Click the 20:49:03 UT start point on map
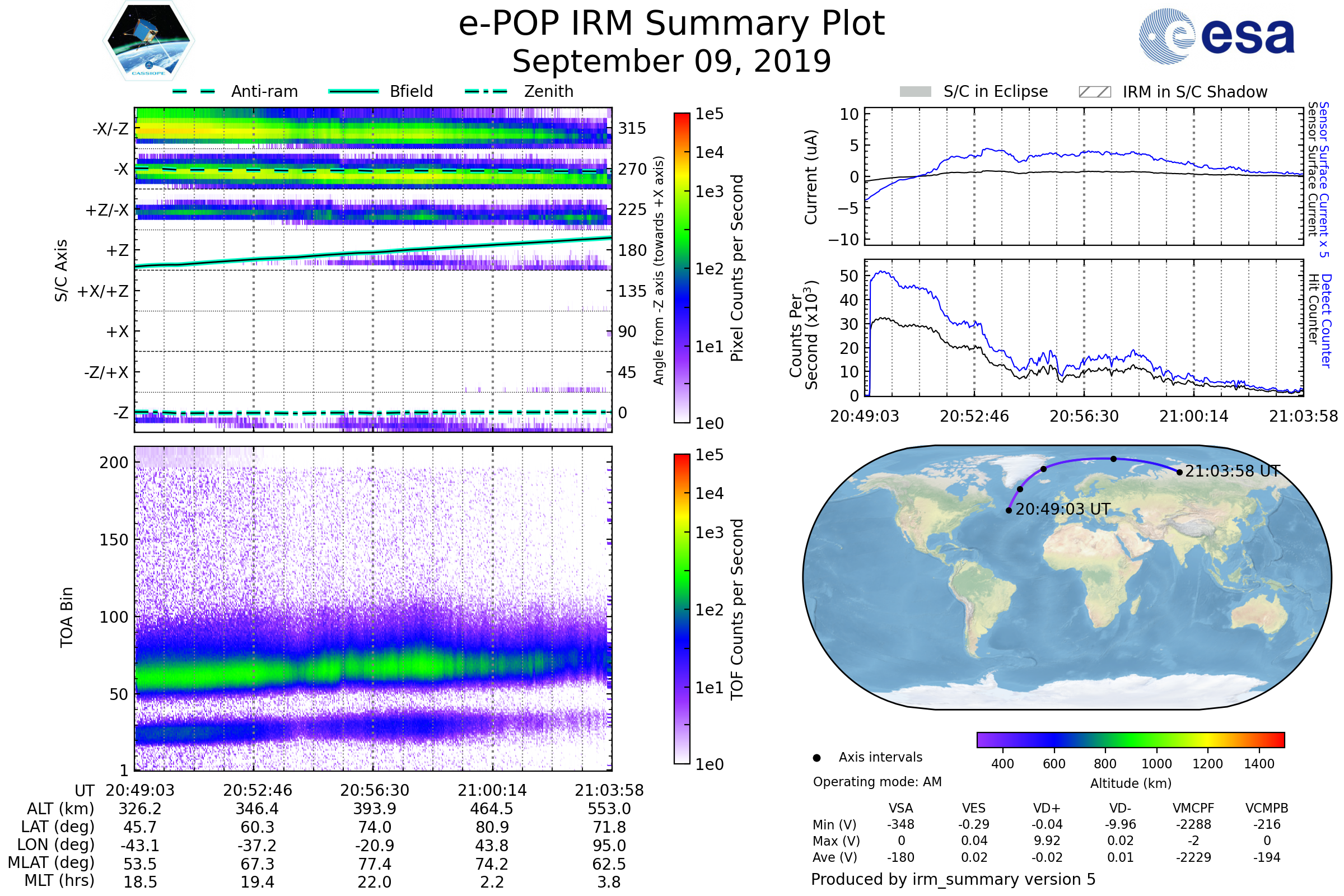Screen dimensions: 1344x896 click(x=1009, y=510)
